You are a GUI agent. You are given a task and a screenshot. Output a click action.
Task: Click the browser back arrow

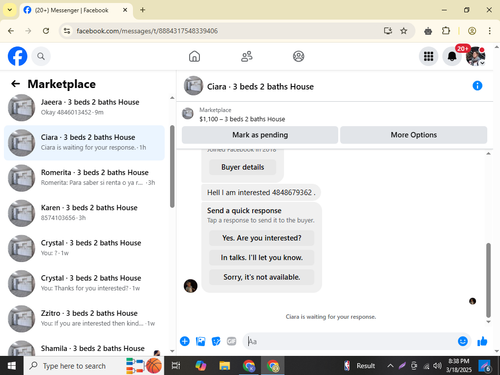click(11, 31)
